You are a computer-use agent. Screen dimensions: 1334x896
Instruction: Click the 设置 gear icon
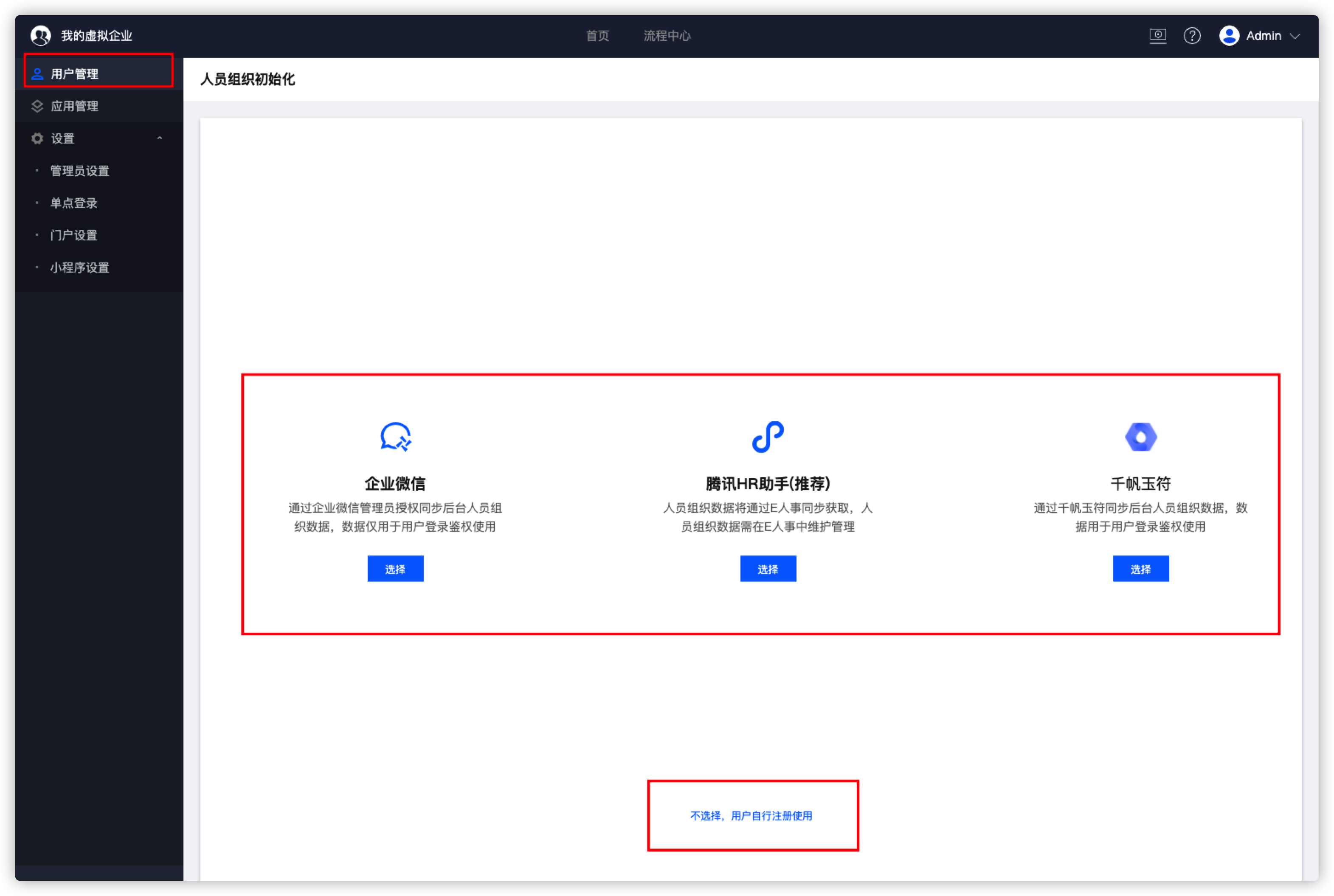(37, 138)
